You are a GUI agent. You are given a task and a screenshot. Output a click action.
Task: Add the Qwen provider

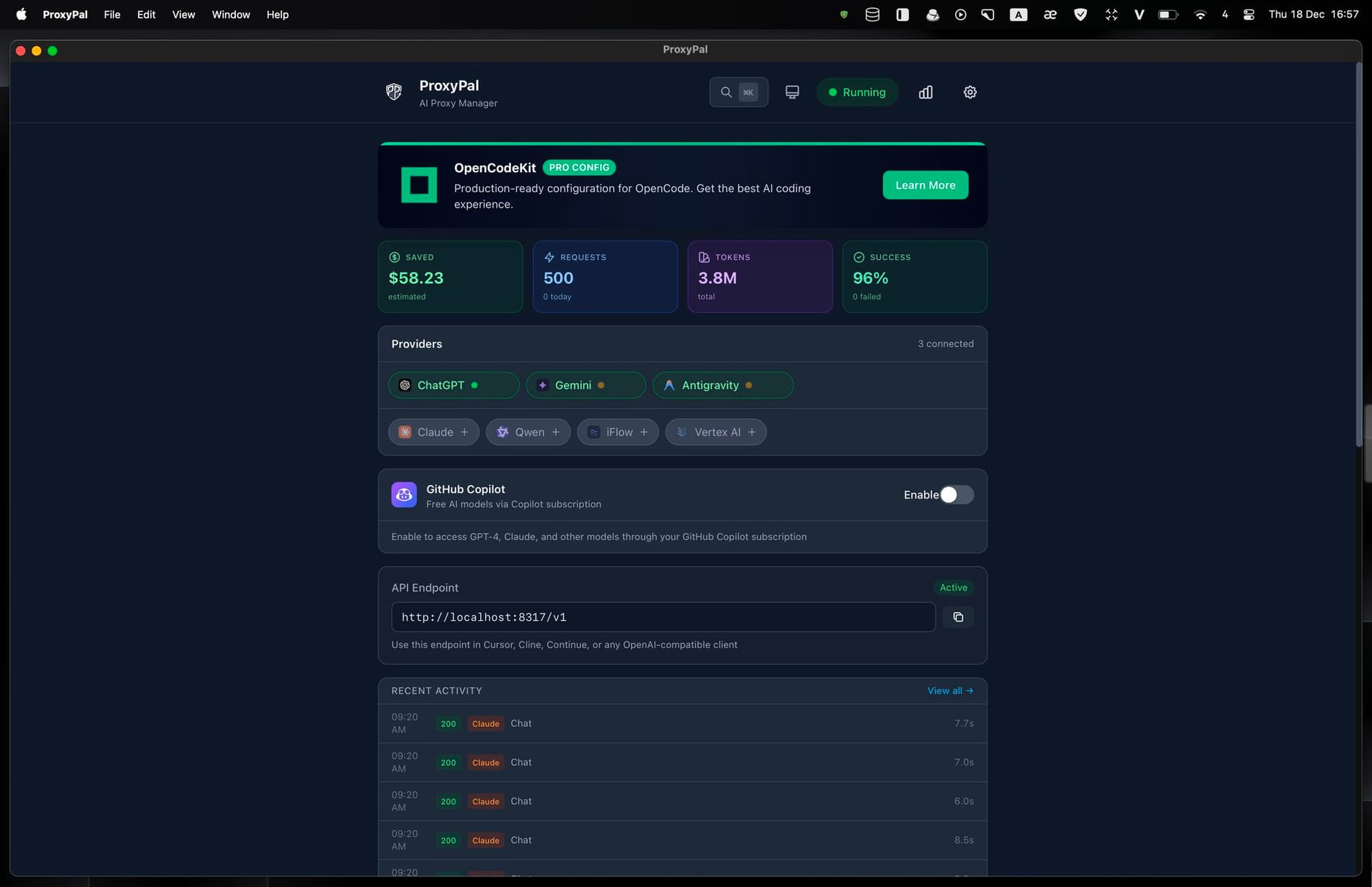point(528,432)
